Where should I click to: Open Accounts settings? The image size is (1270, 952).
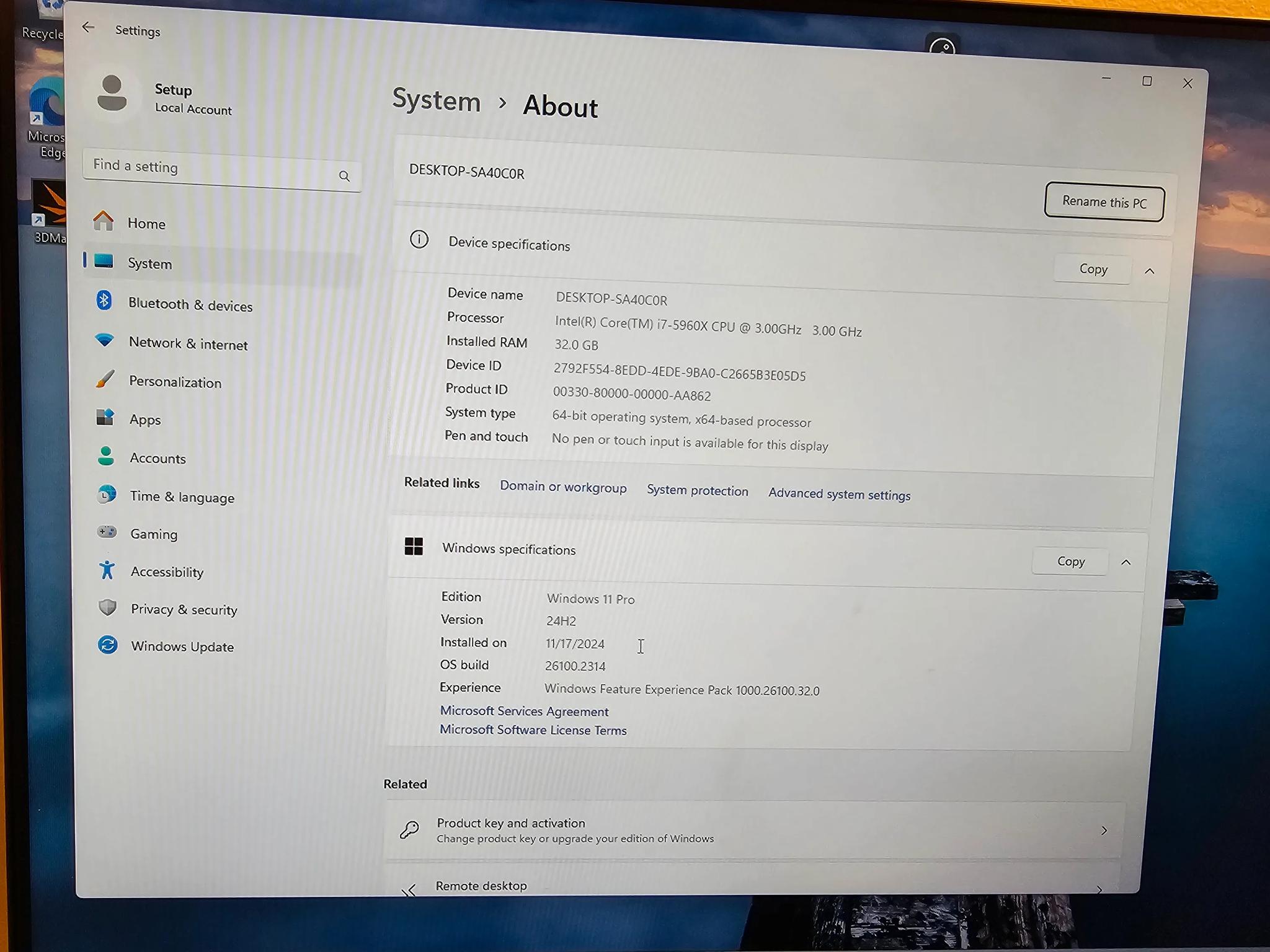pos(221,457)
